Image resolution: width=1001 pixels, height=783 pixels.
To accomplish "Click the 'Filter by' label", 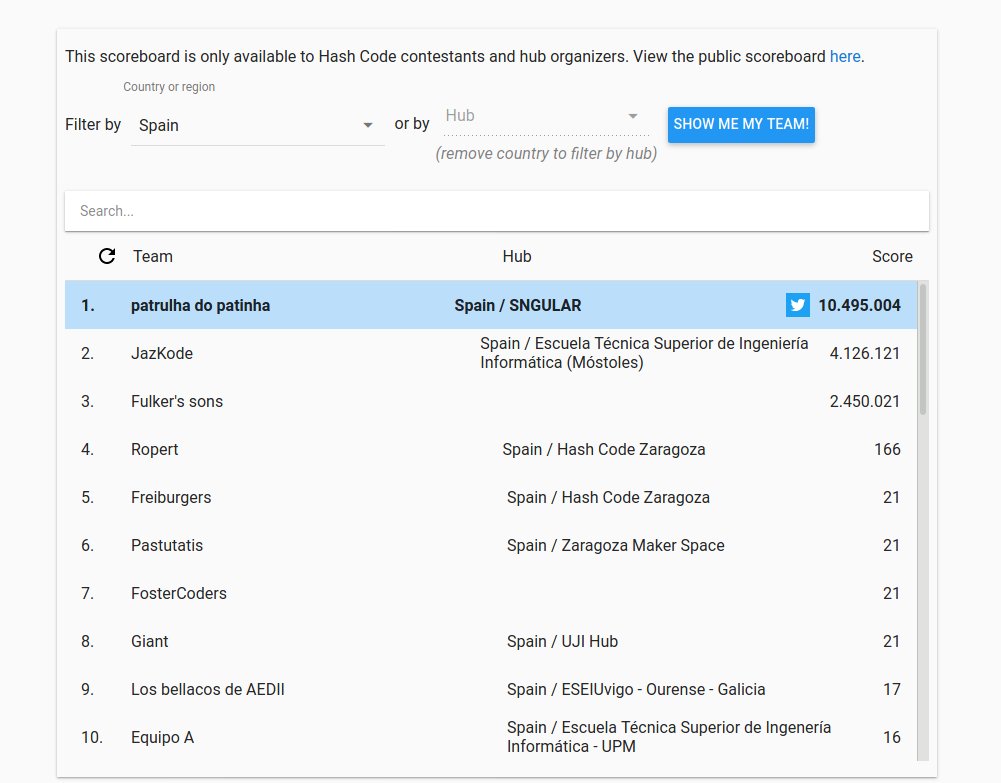I will 93,124.
